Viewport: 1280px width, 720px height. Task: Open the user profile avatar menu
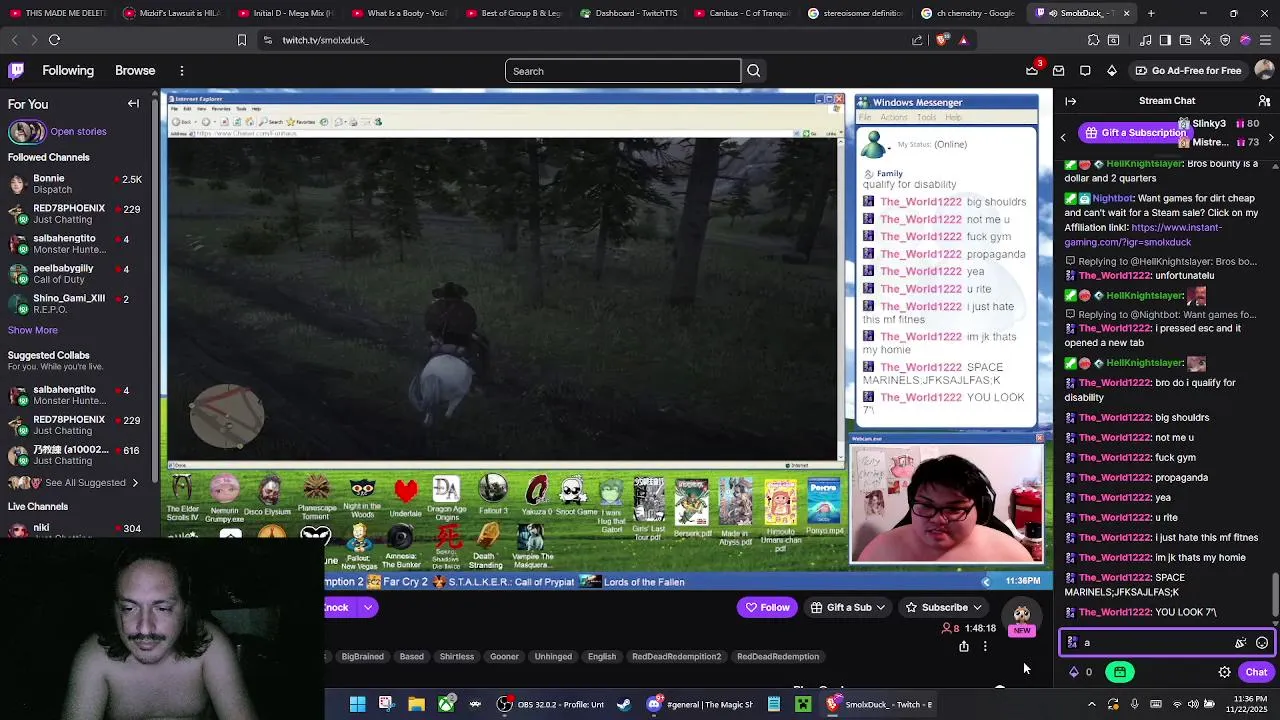1264,71
